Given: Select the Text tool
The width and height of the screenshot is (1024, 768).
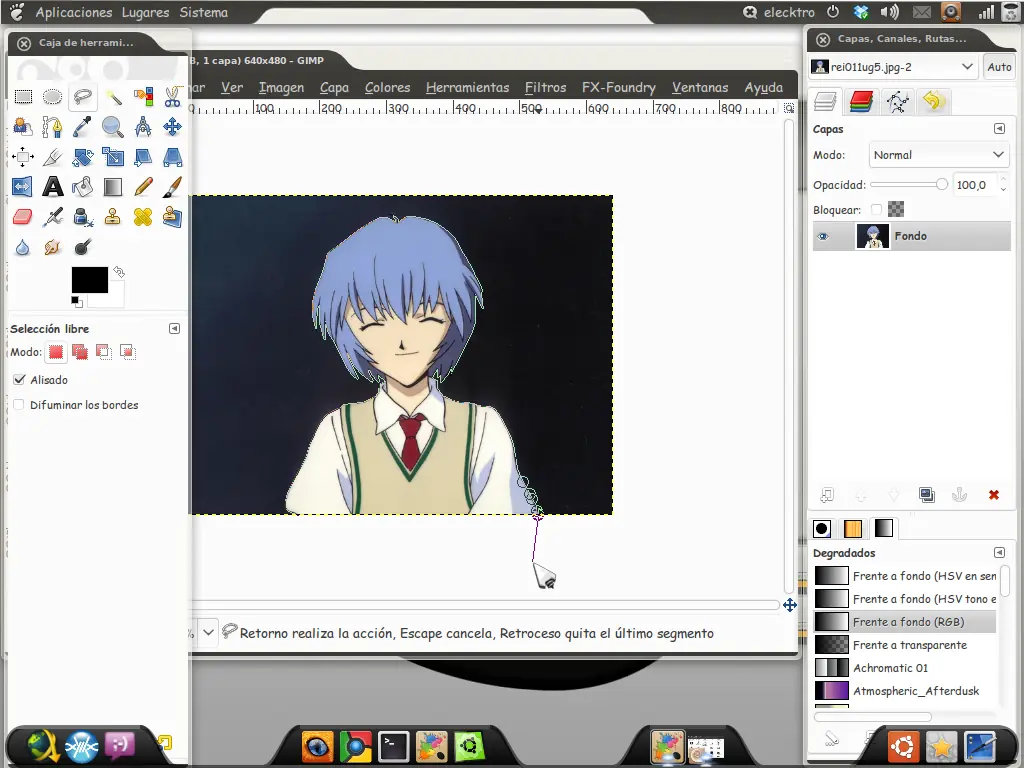Looking at the screenshot, I should 52,187.
